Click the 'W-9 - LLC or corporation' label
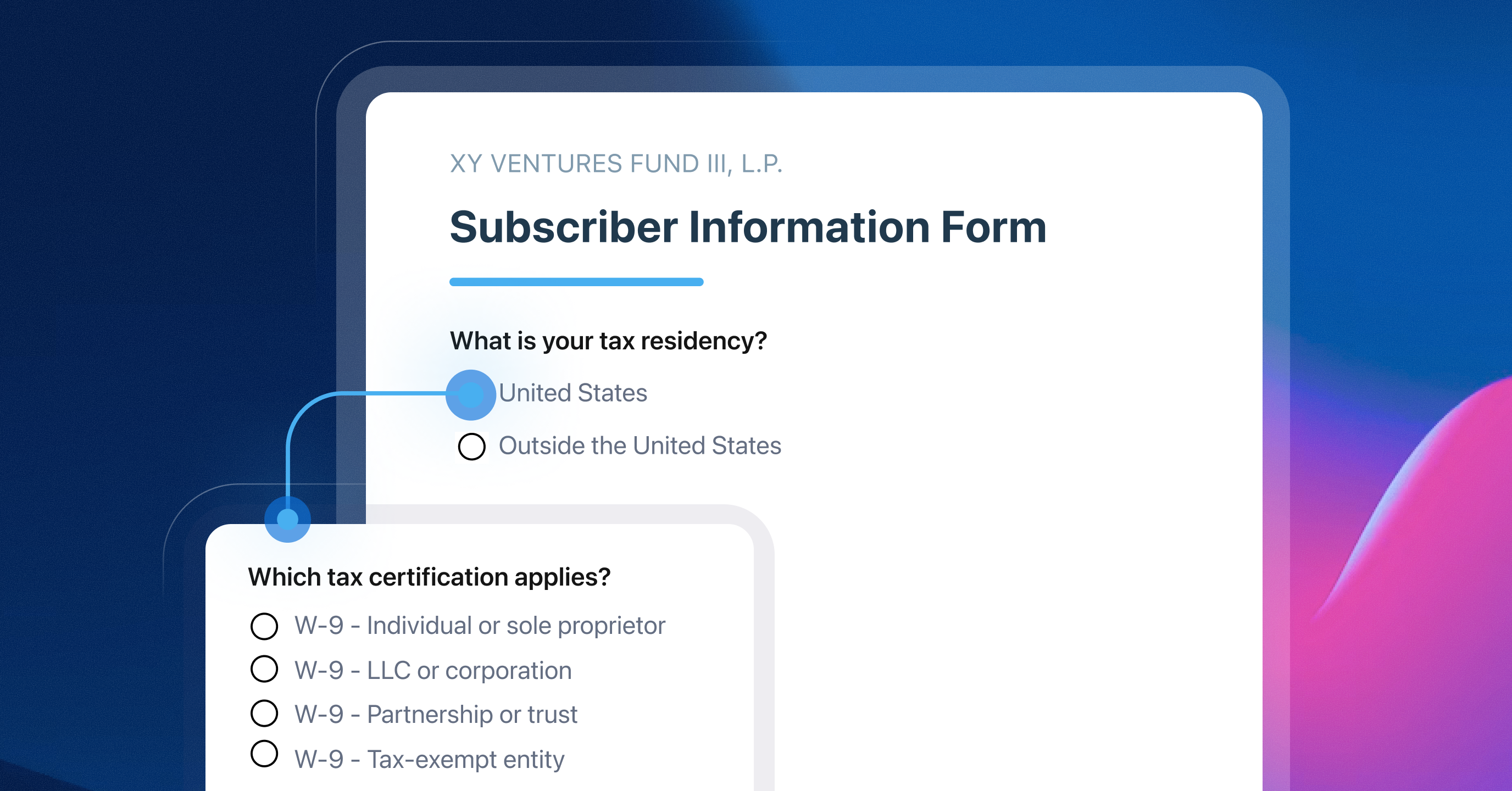Image resolution: width=1512 pixels, height=791 pixels. click(433, 670)
